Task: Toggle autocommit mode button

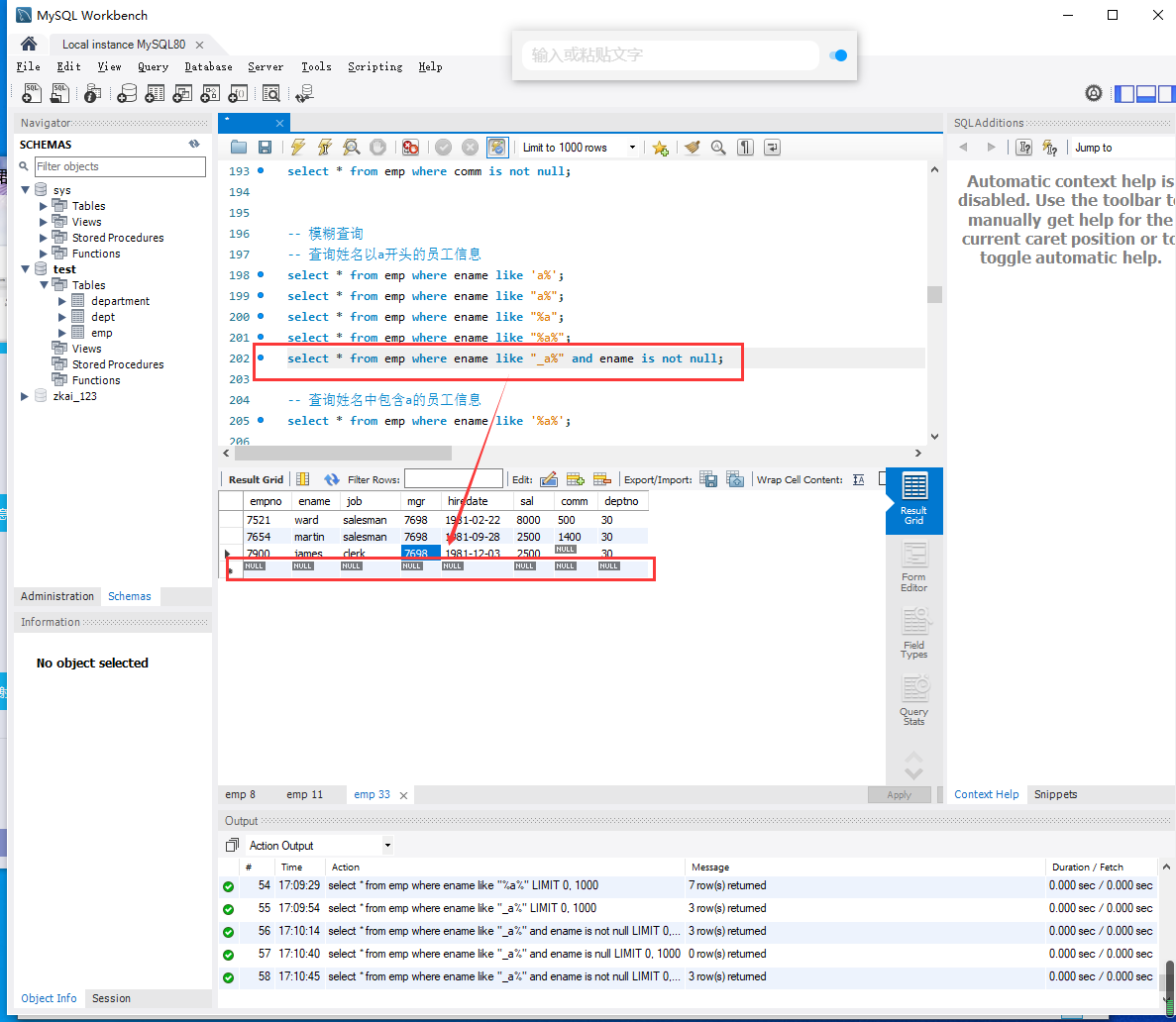Action: click(x=496, y=148)
